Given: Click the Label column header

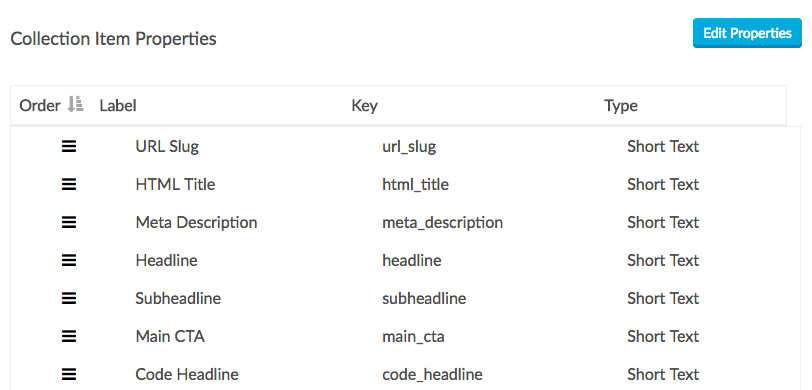Looking at the screenshot, I should click(118, 106).
